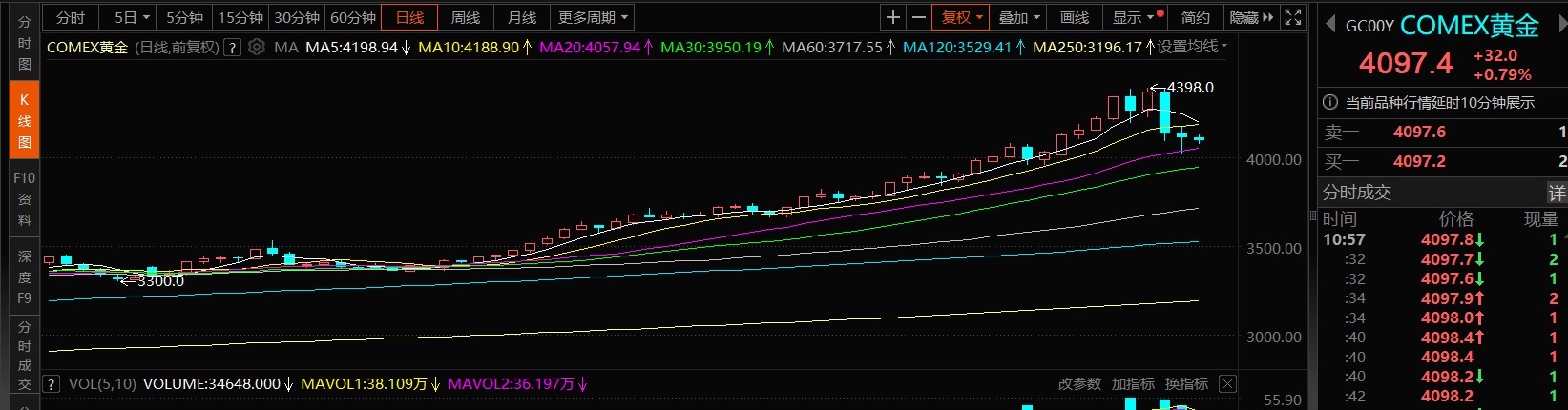Open 分时成交 sidebar tab
1568x410 pixels.
[x=25, y=356]
